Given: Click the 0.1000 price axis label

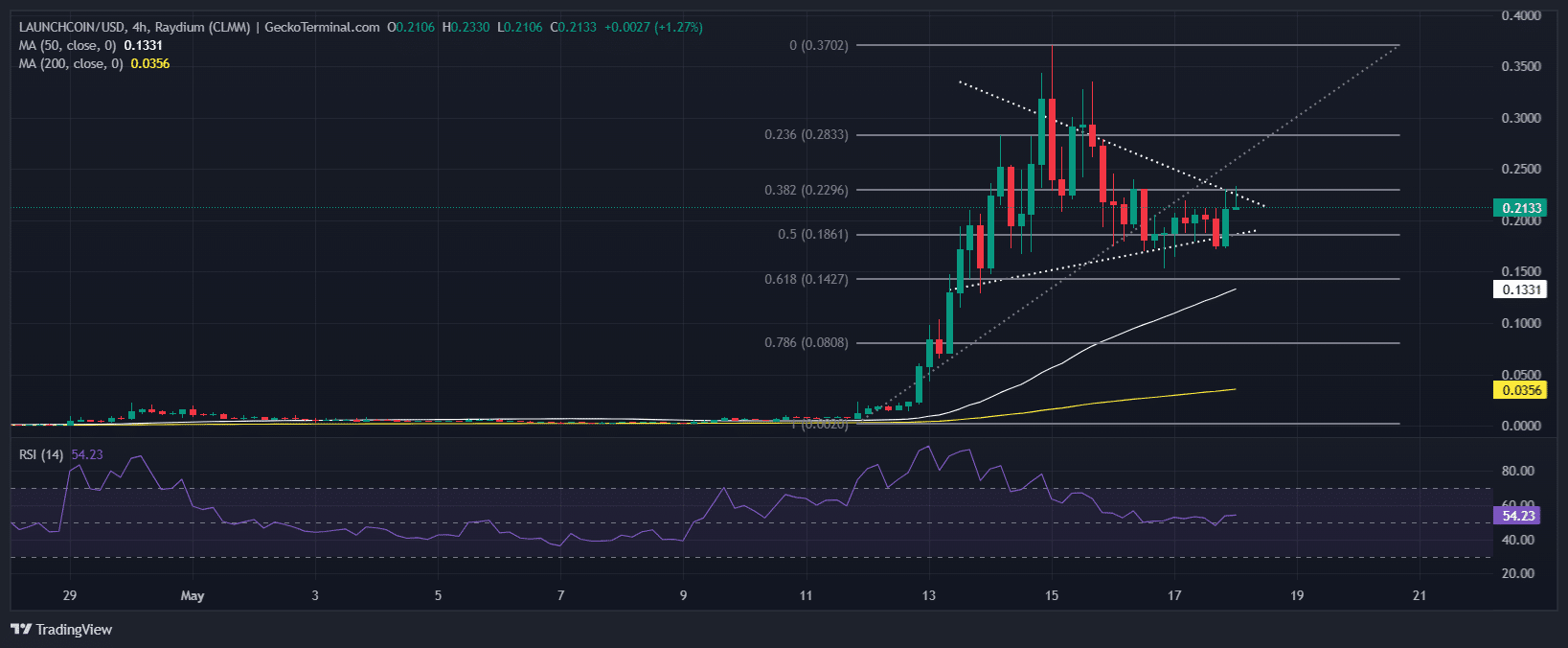Looking at the screenshot, I should [x=1521, y=323].
